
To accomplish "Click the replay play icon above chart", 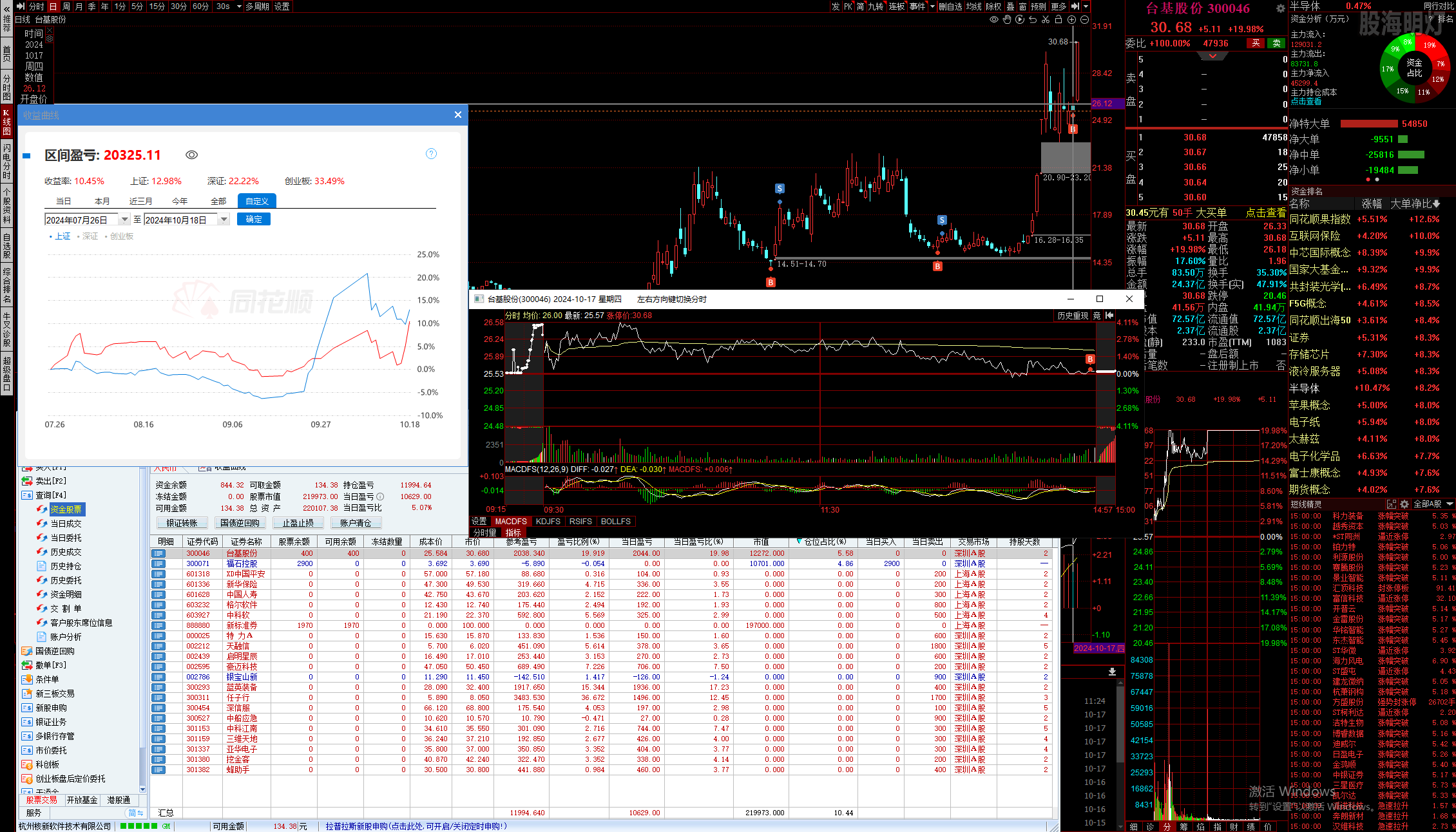I will point(1020,19).
